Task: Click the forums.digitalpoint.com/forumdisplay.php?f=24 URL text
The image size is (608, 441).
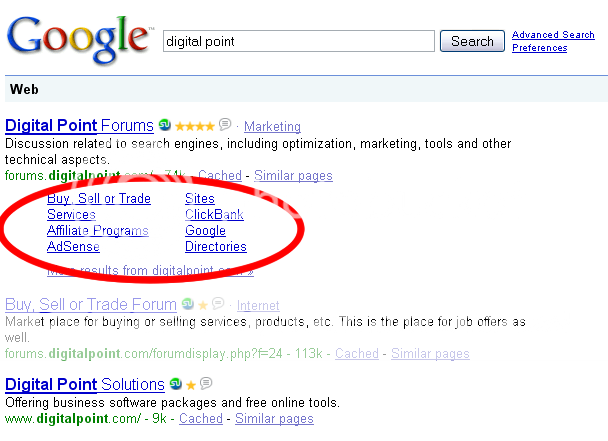Action: [x=144, y=354]
